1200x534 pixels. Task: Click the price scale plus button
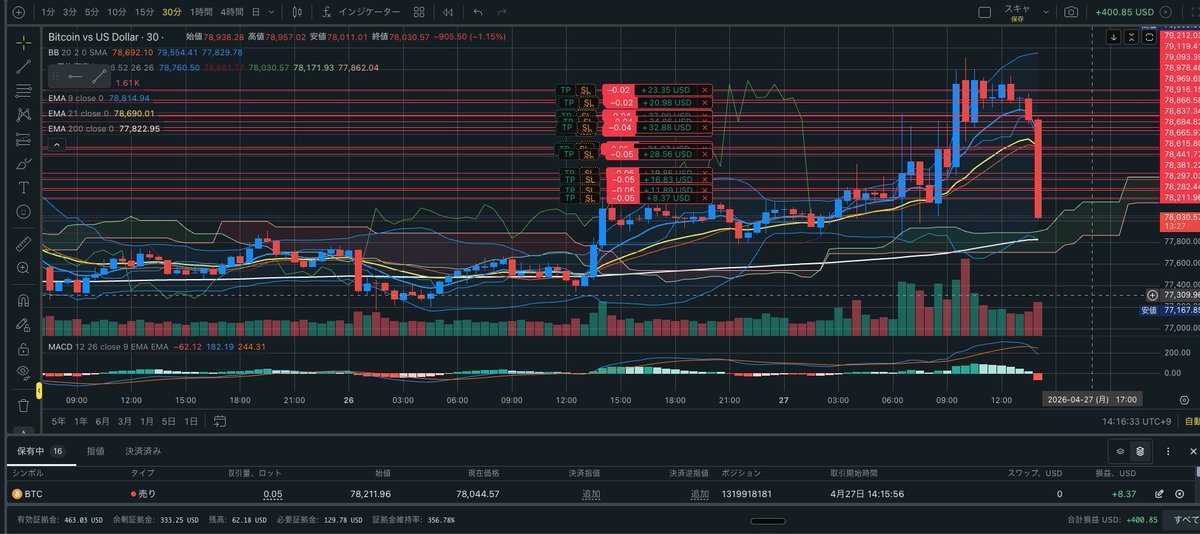1152,295
